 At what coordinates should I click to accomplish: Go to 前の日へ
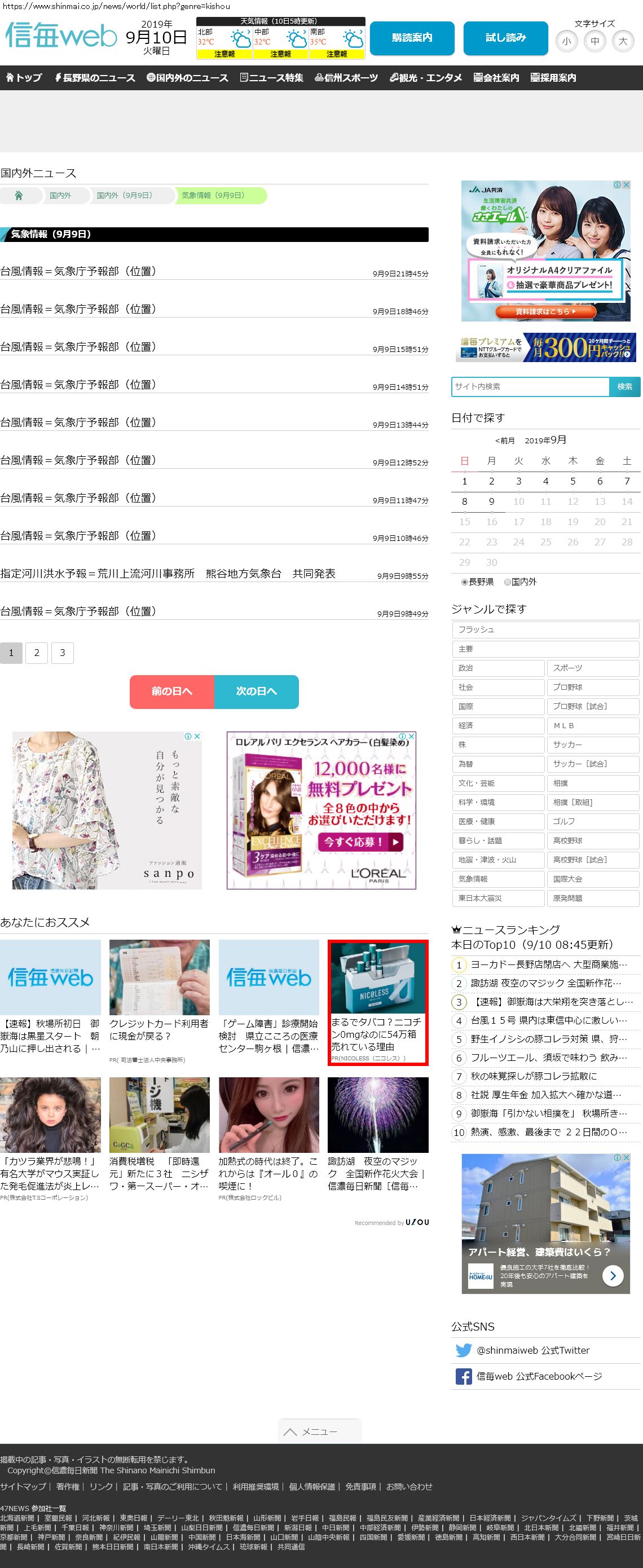(171, 691)
